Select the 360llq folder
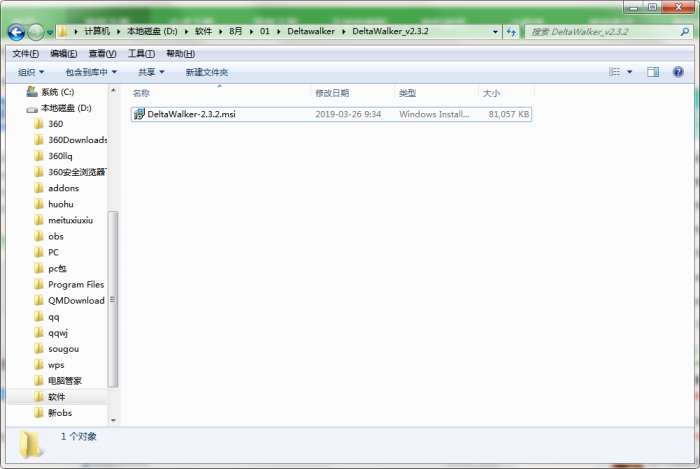Image resolution: width=700 pixels, height=469 pixels. 54,156
